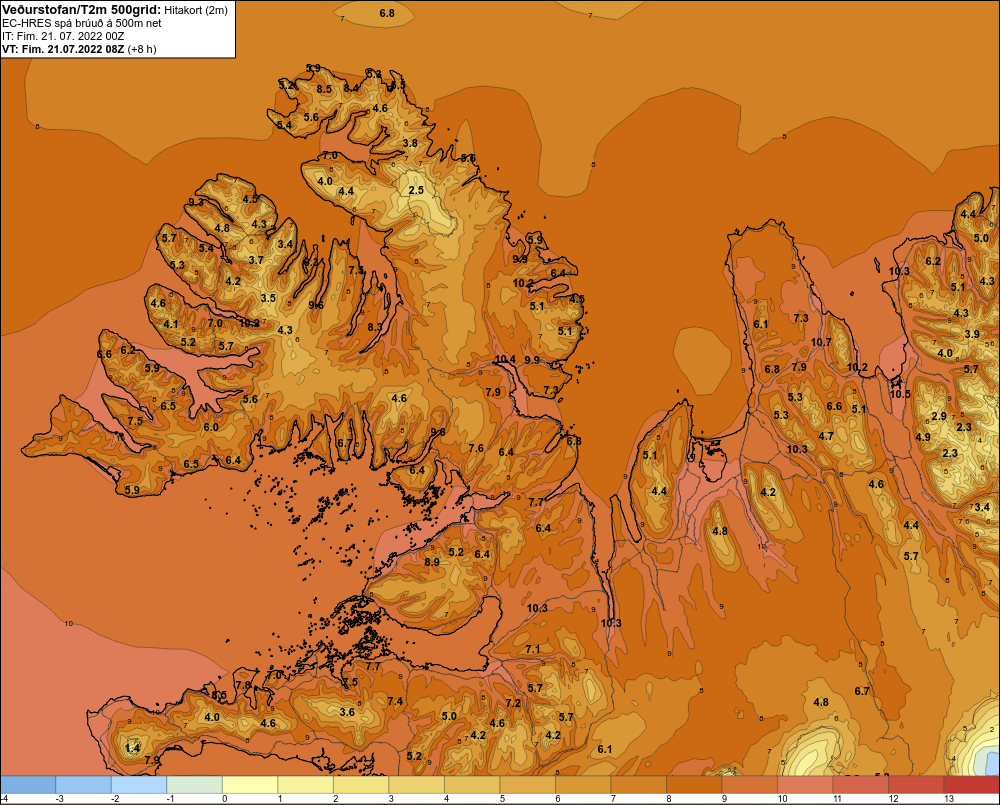This screenshot has height=805, width=1000.
Task: Click the 8.9 temperature value on the map
Action: 432,562
